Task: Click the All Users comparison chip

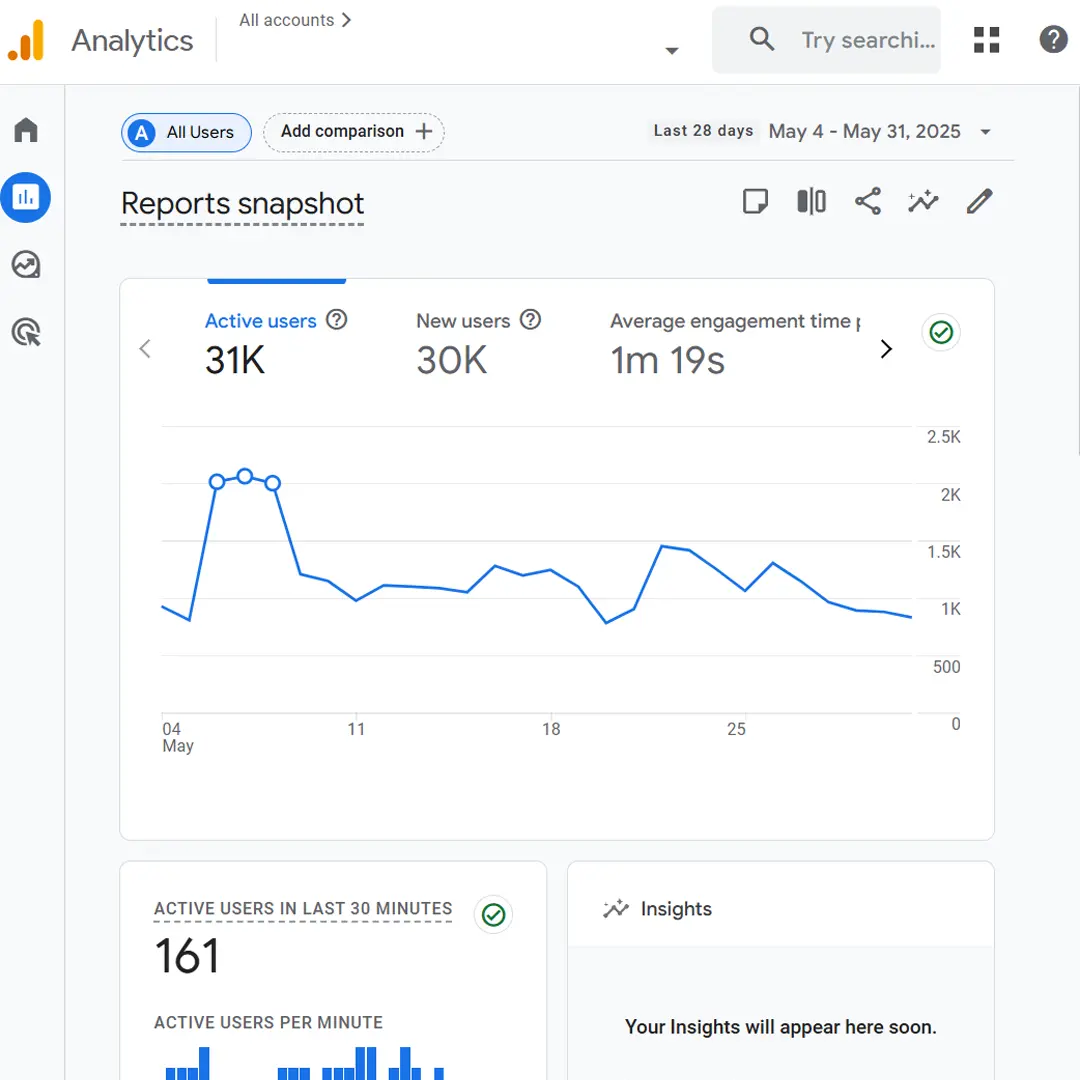Action: (x=187, y=132)
